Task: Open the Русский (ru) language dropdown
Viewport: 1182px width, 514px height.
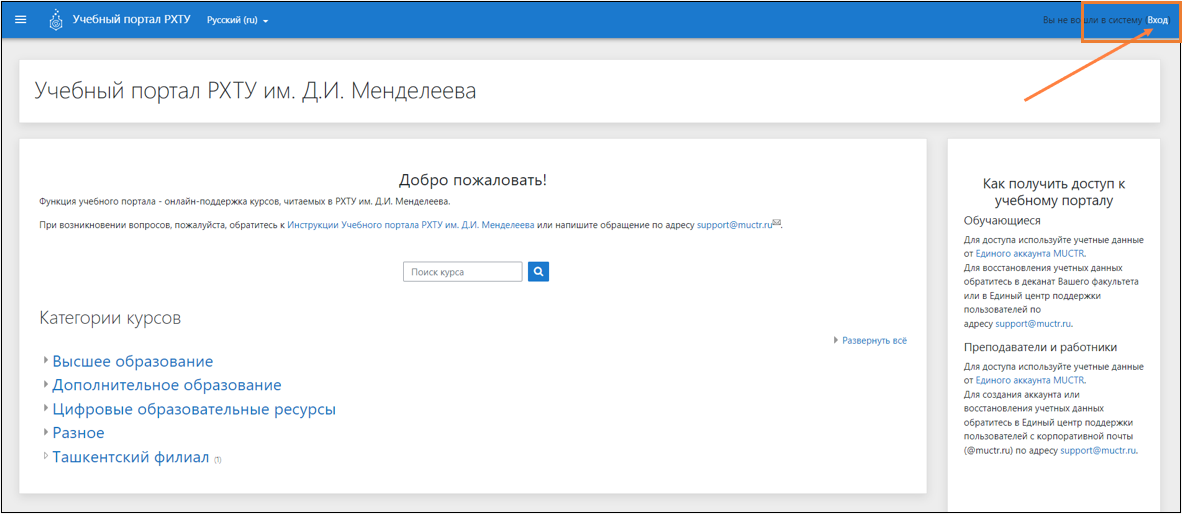Action: tap(237, 20)
